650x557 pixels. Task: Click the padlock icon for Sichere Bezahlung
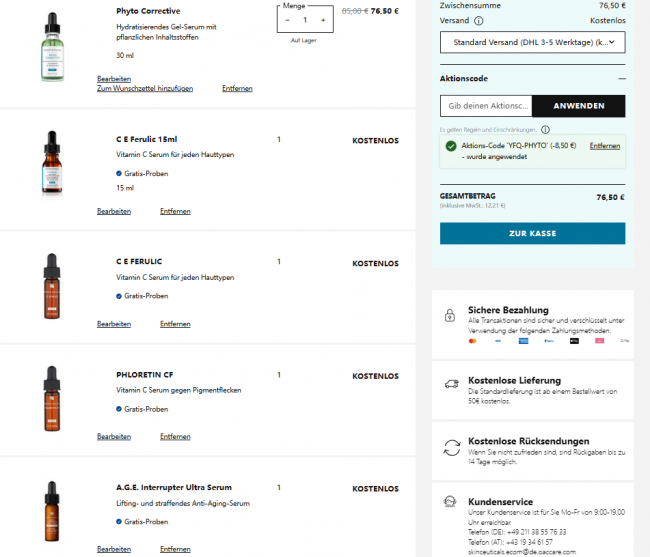tap(449, 316)
